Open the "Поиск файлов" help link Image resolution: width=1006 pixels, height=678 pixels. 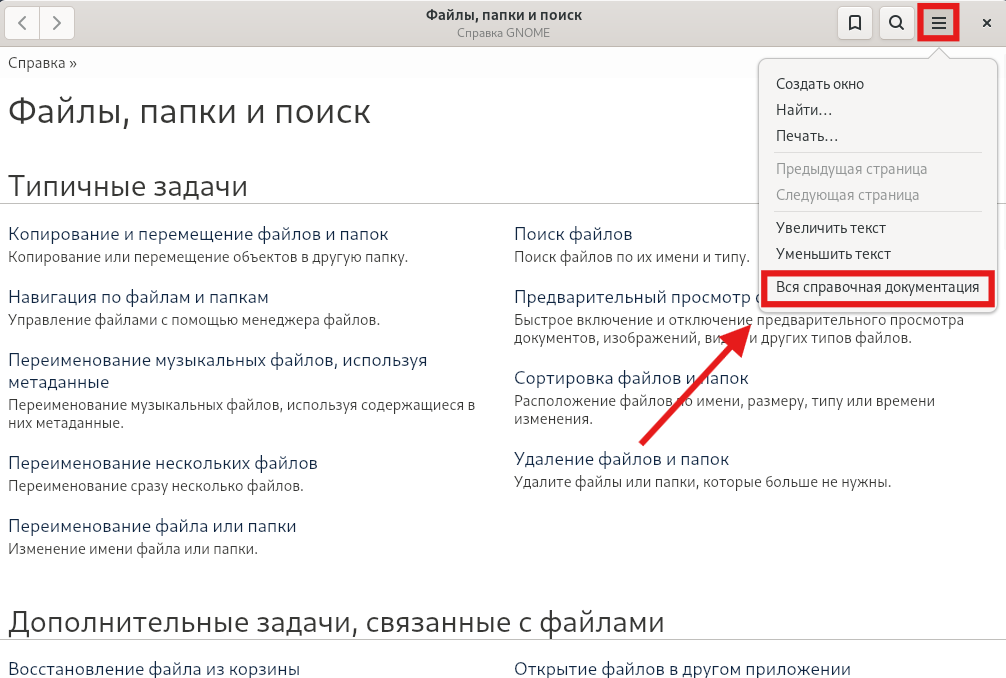click(573, 234)
